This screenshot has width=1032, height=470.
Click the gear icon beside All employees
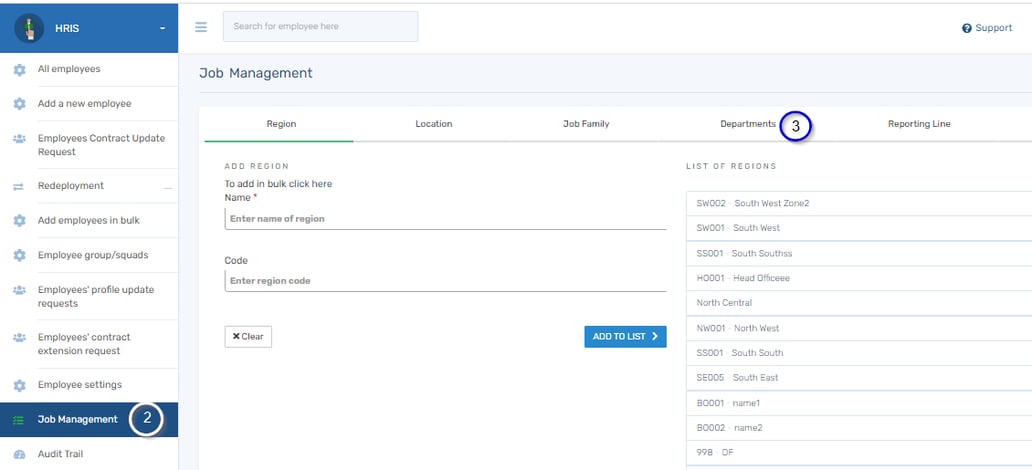click(x=19, y=70)
